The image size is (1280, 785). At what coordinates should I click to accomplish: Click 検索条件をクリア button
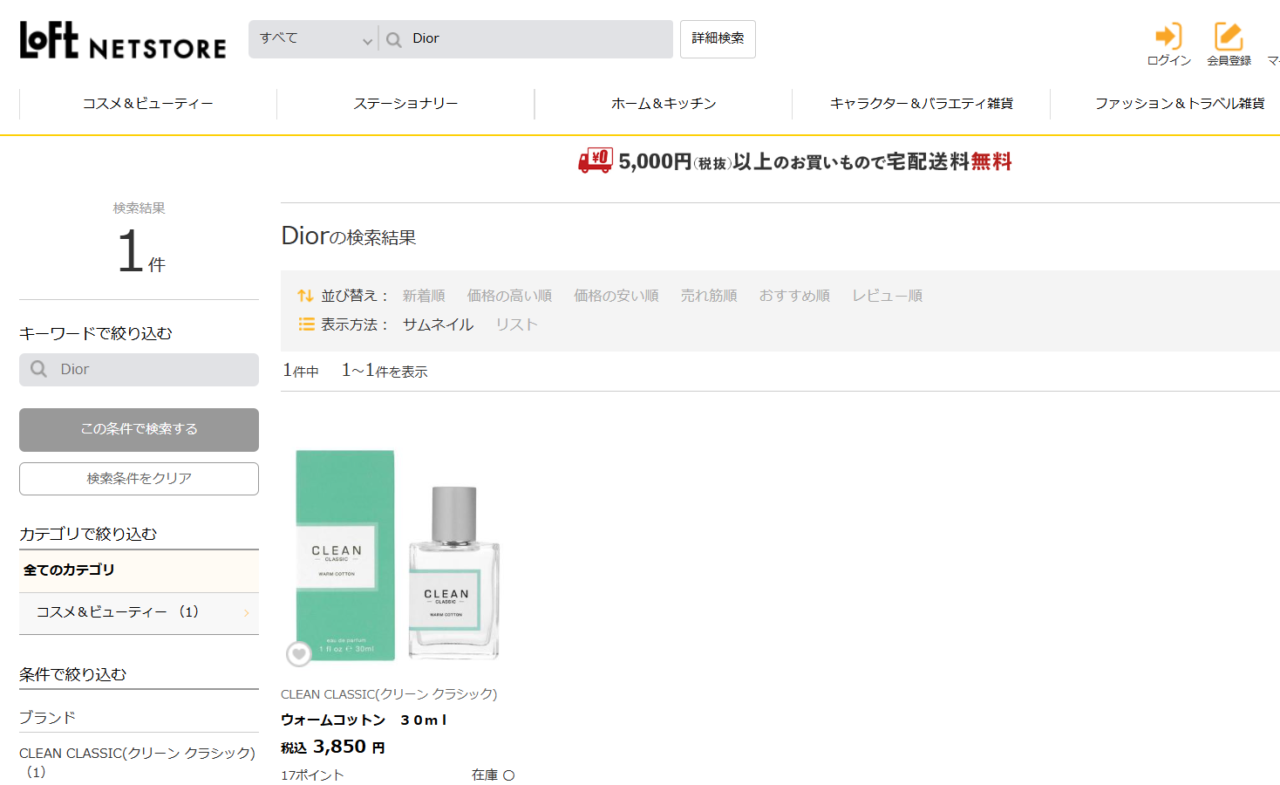139,479
